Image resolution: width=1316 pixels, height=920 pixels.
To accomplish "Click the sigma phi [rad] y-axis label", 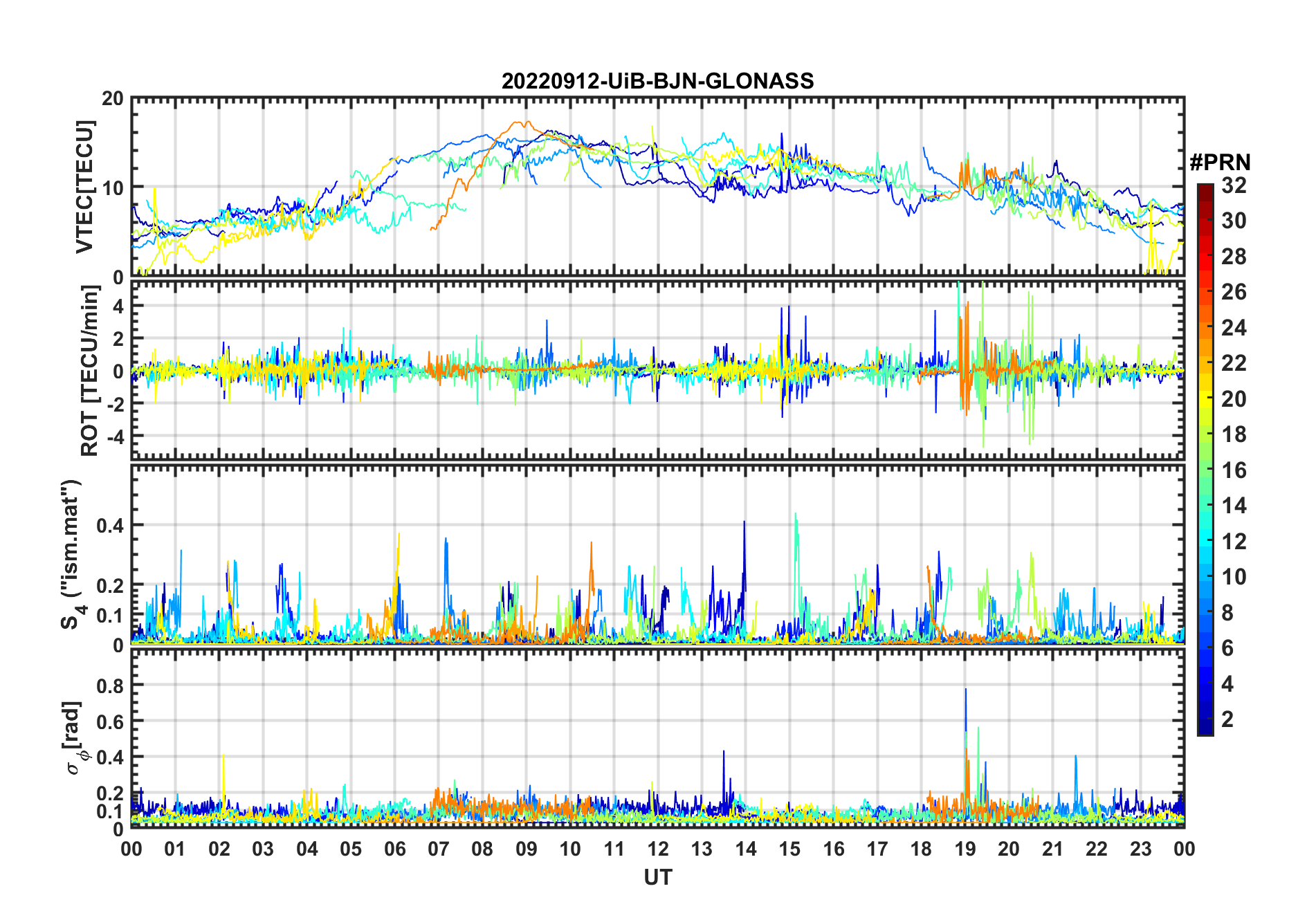I will tap(73, 737).
